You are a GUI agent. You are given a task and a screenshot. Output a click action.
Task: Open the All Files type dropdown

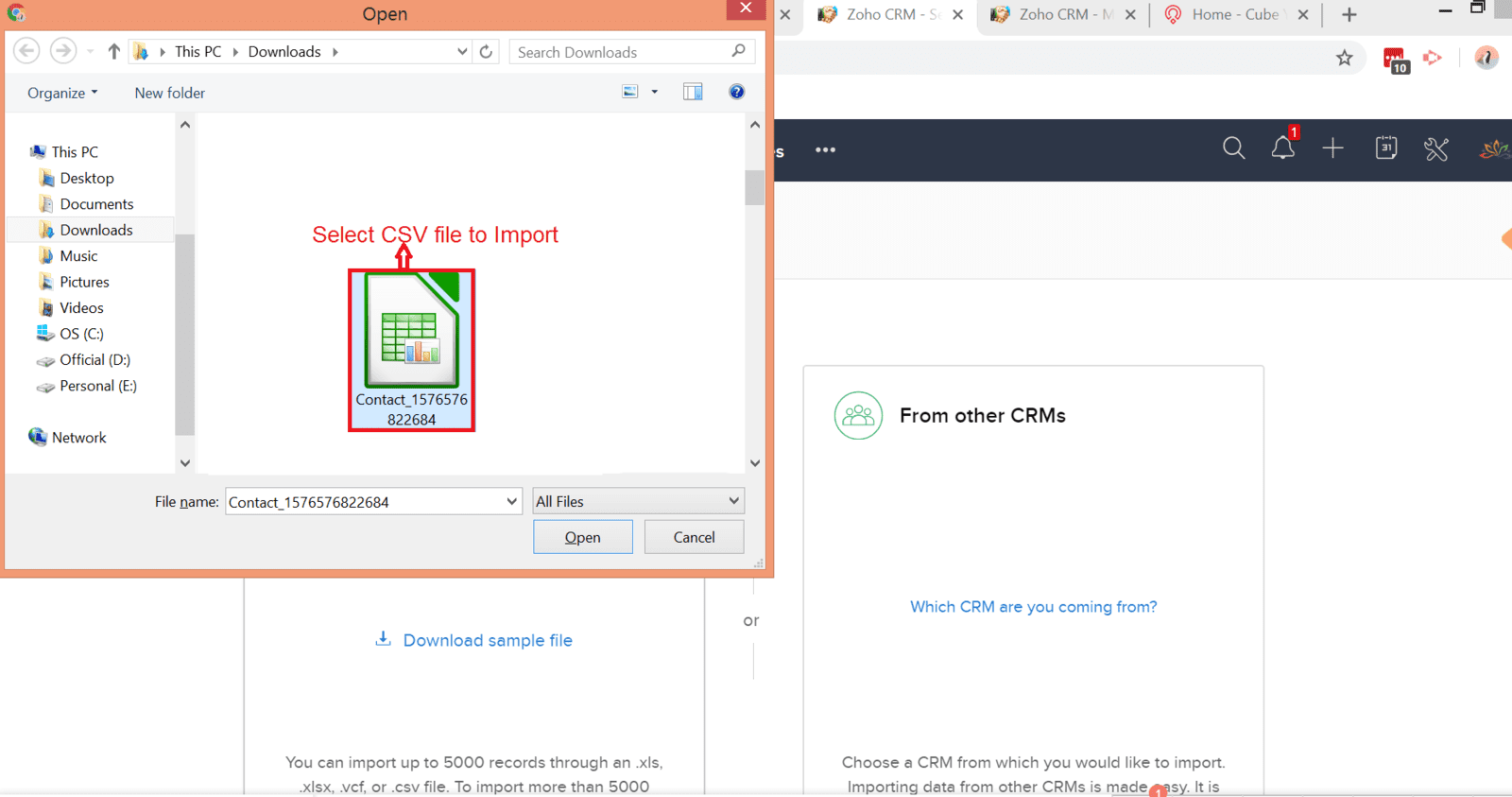click(x=639, y=501)
